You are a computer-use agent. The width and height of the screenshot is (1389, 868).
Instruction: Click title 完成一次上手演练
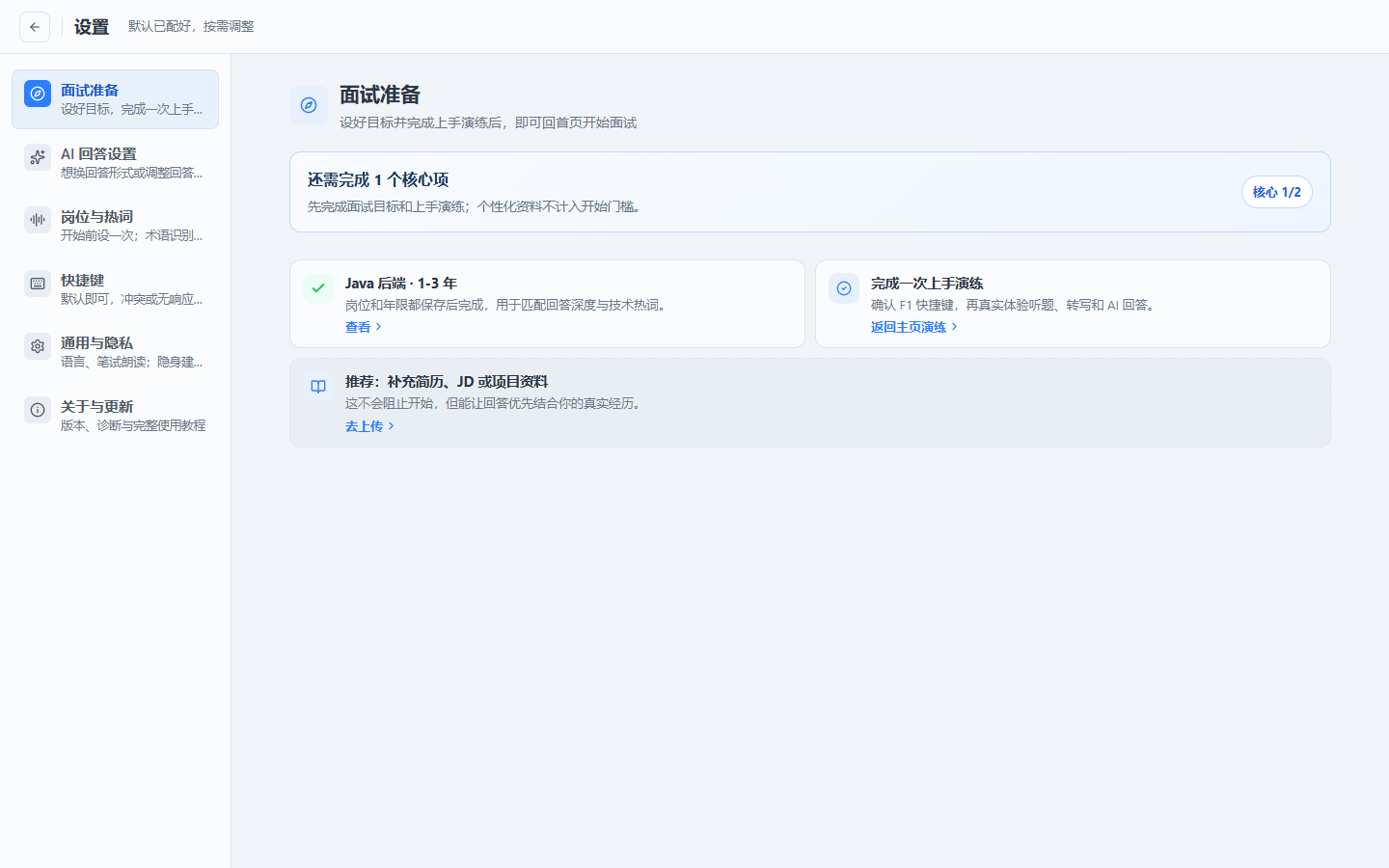click(x=927, y=283)
